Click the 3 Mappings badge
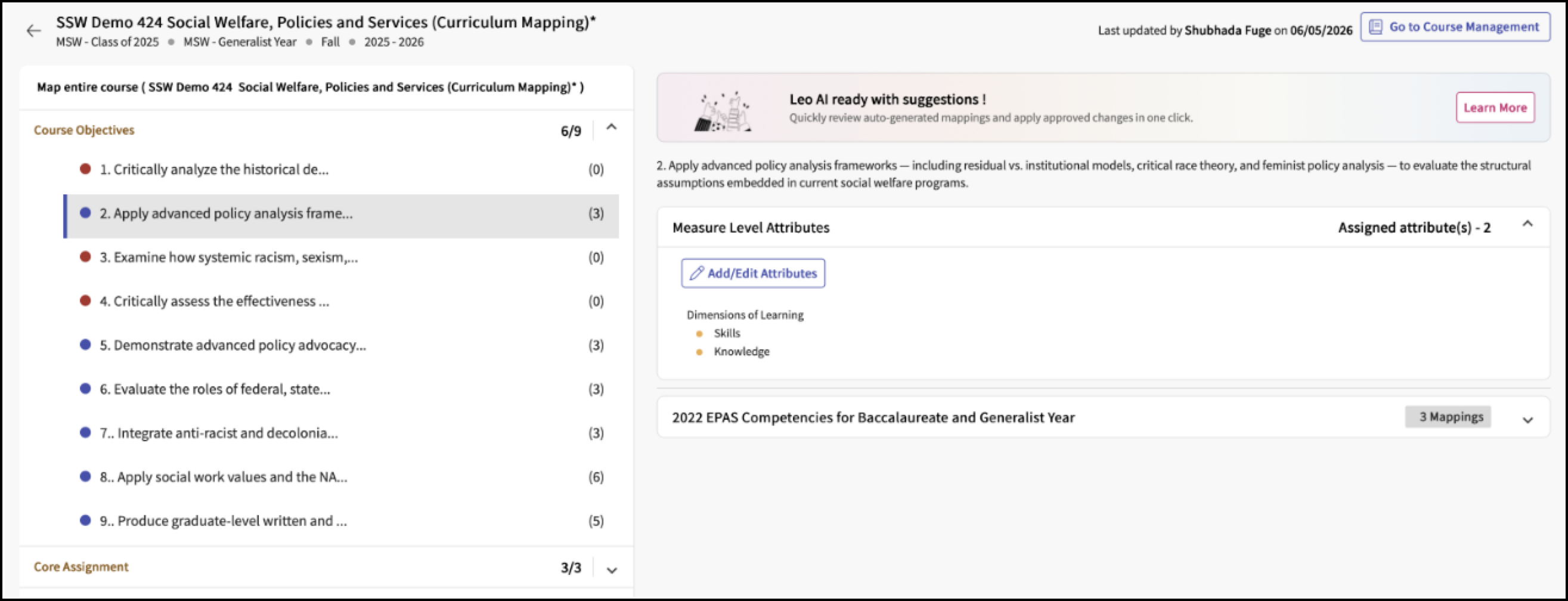The height and width of the screenshot is (601, 1568). point(1448,417)
